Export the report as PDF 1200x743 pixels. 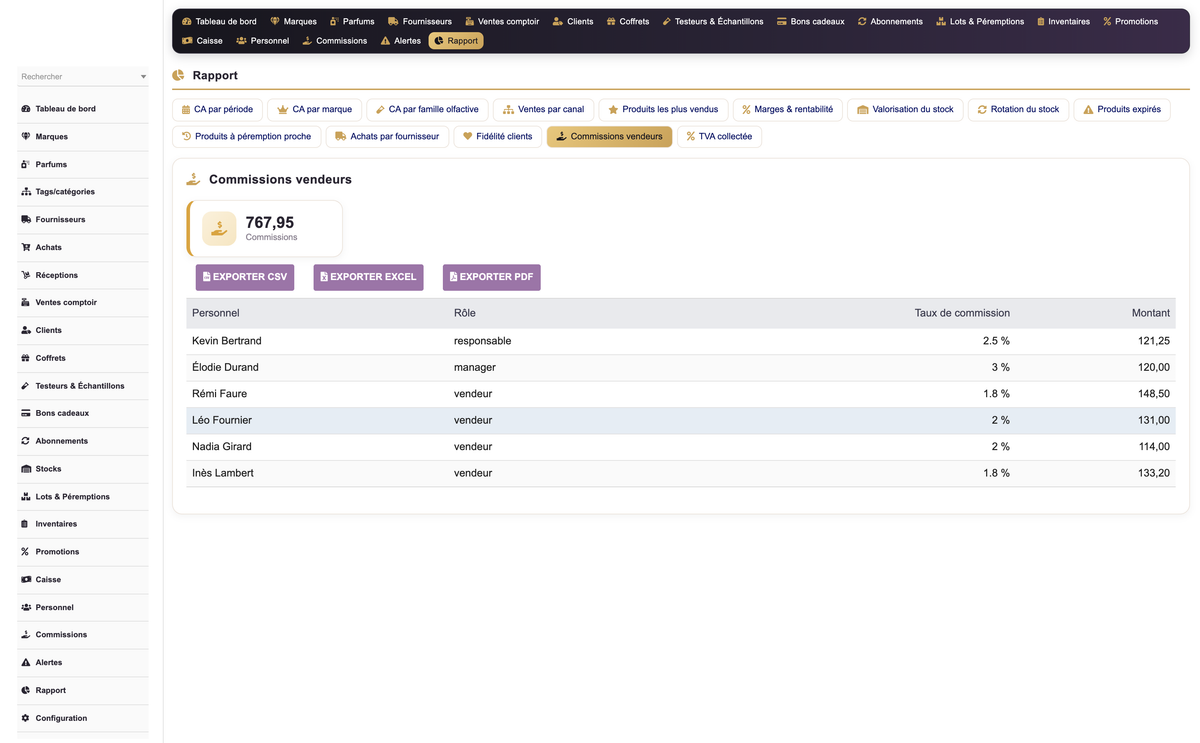(x=492, y=277)
